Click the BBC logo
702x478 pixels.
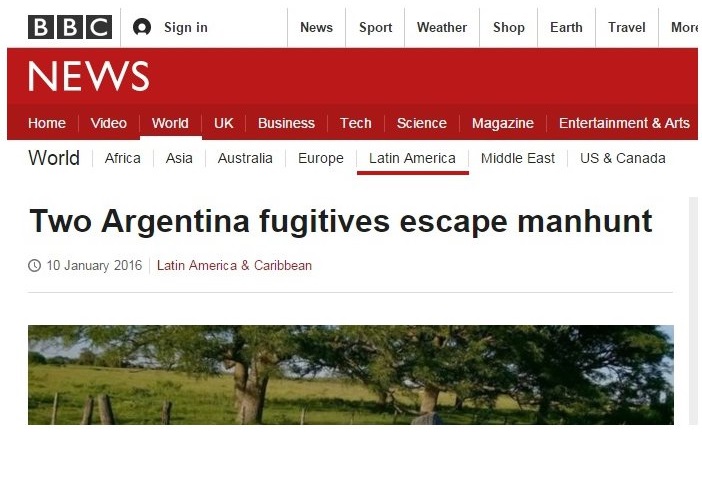[70, 27]
